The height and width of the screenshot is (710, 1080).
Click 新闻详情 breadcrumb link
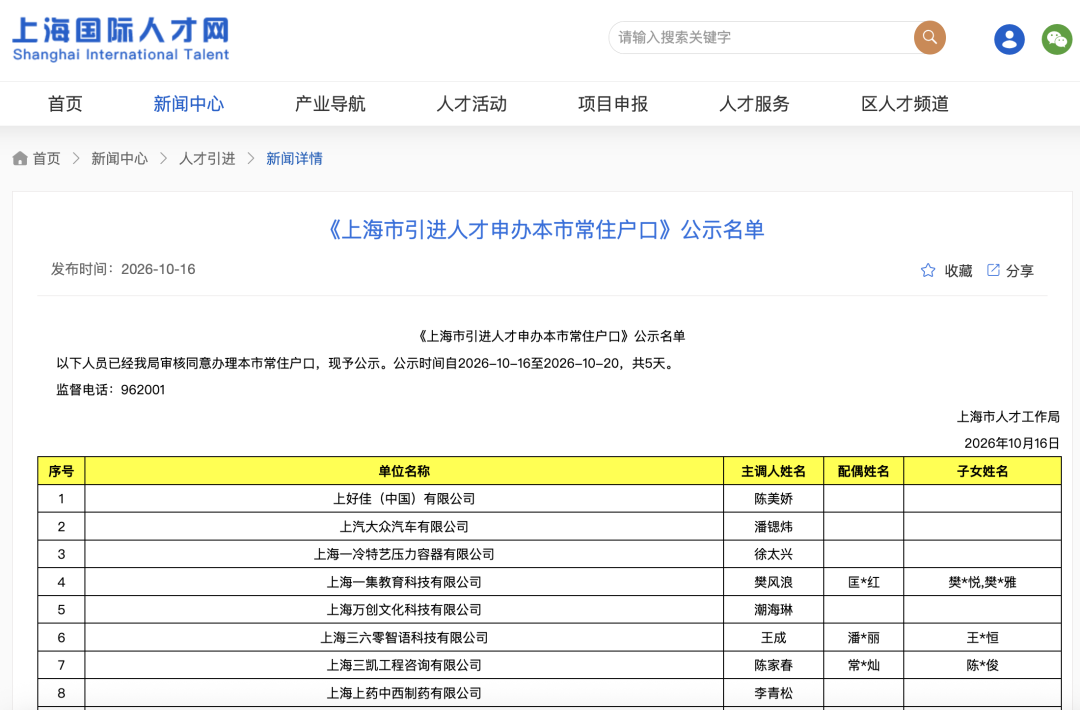coord(295,158)
